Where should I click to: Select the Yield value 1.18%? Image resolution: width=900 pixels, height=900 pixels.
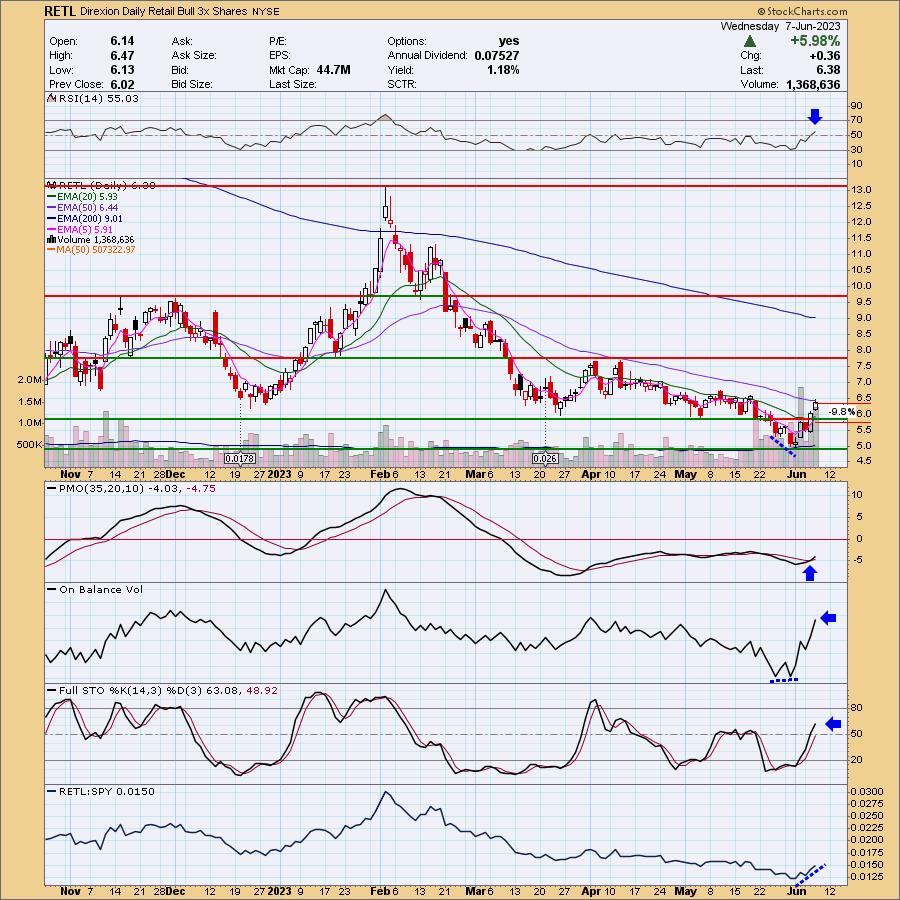point(503,70)
